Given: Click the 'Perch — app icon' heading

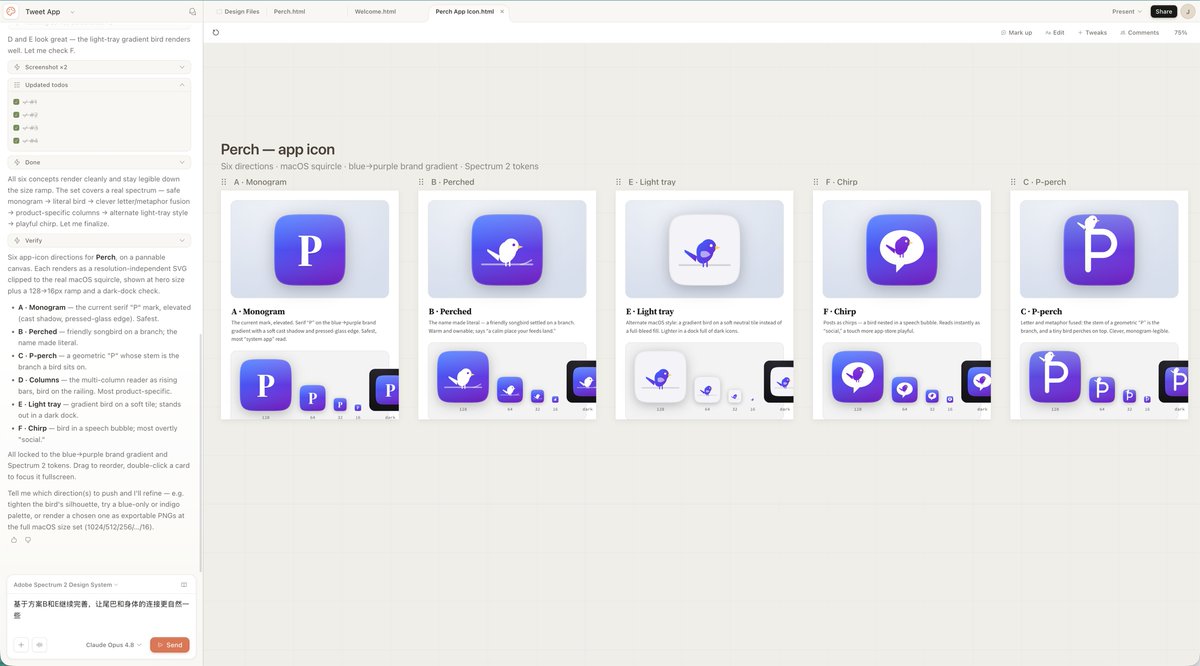Looking at the screenshot, I should tap(278, 149).
